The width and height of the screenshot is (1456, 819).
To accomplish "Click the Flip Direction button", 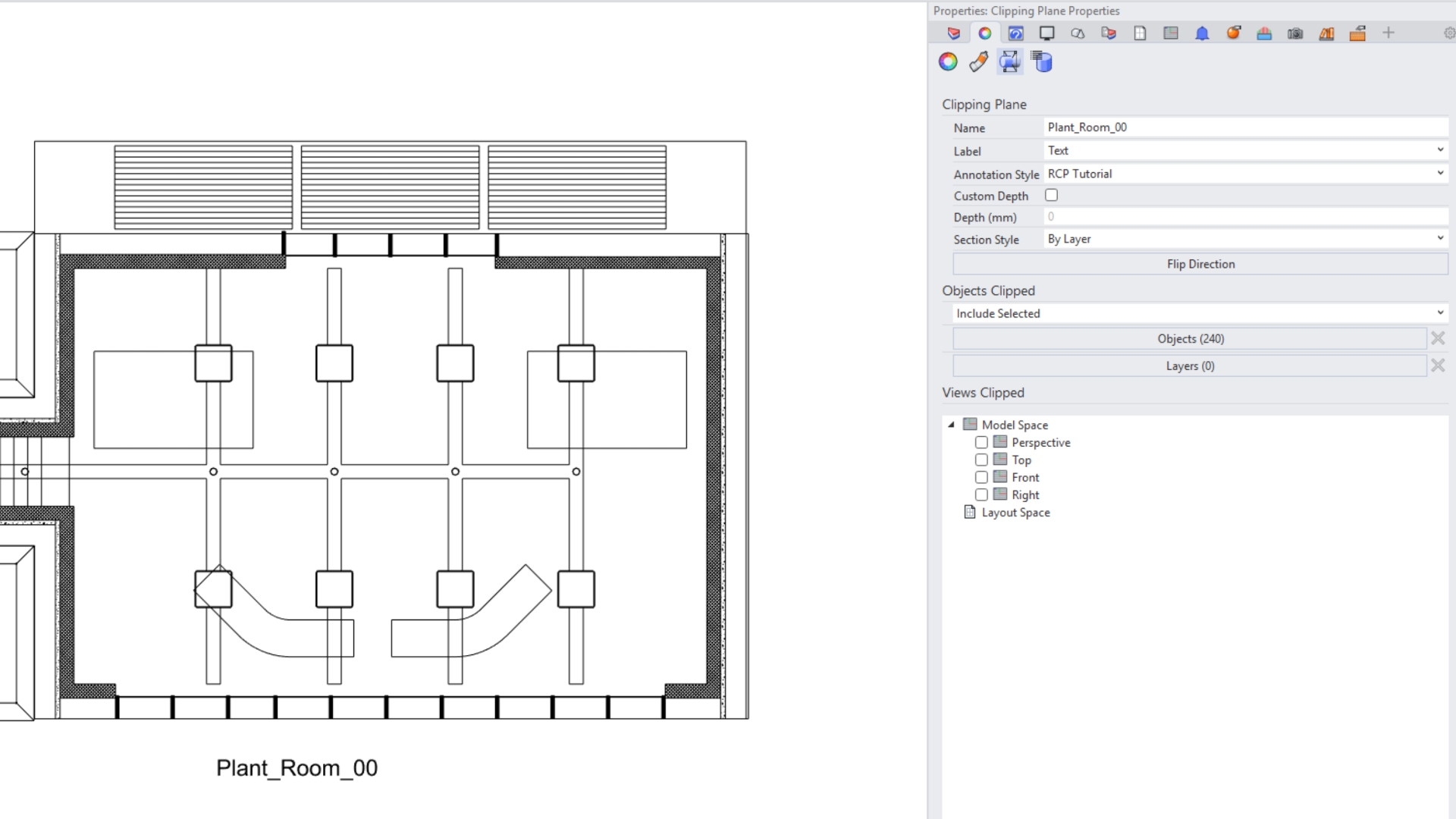I will coord(1200,264).
